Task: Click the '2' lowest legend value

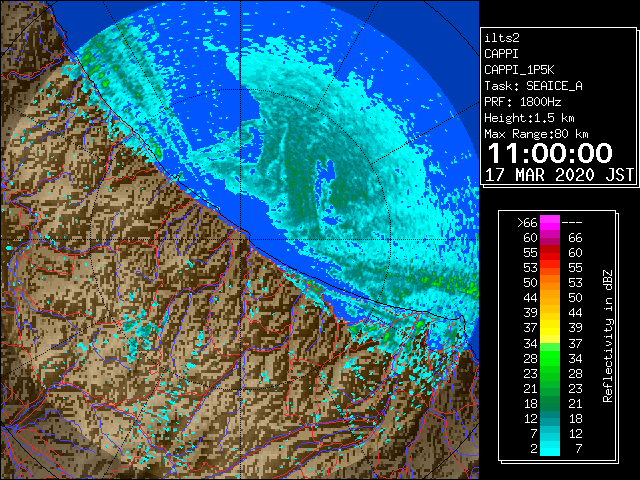Action: point(534,449)
